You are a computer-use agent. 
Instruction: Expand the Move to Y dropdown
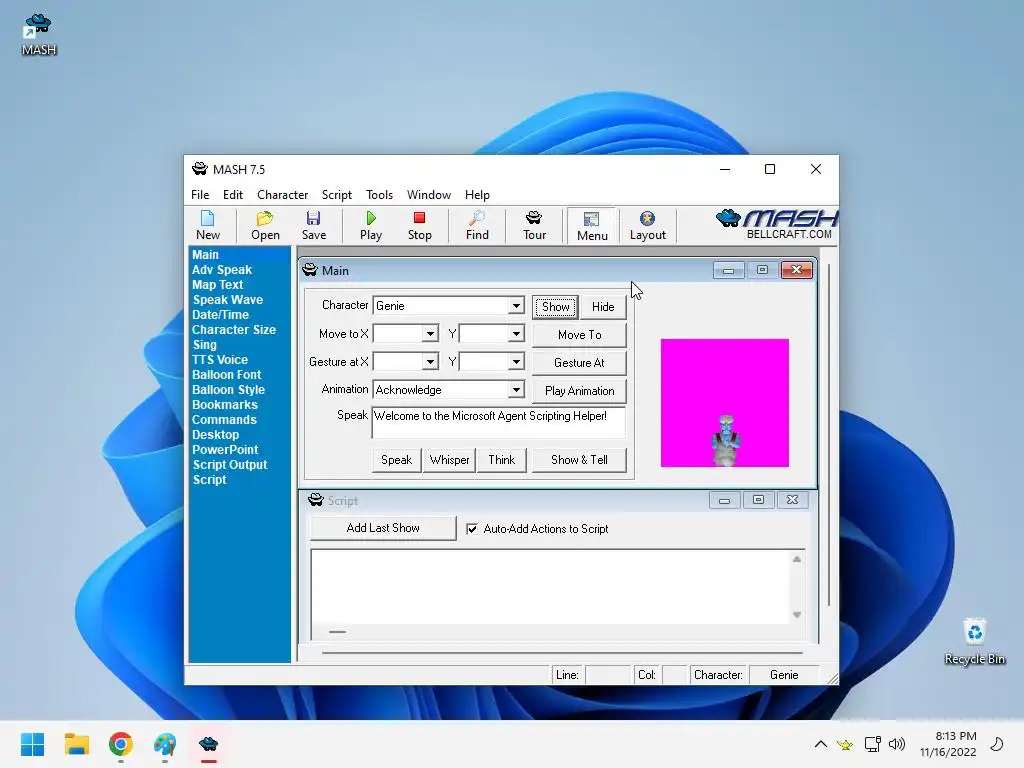516,334
